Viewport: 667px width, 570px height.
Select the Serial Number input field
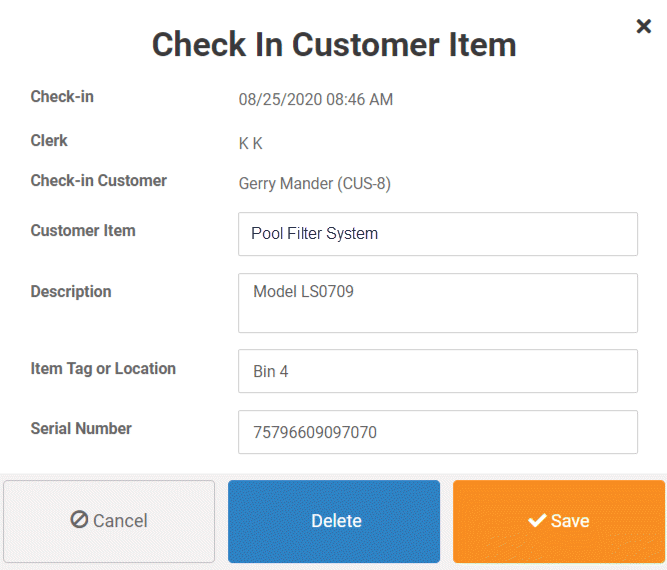point(438,432)
